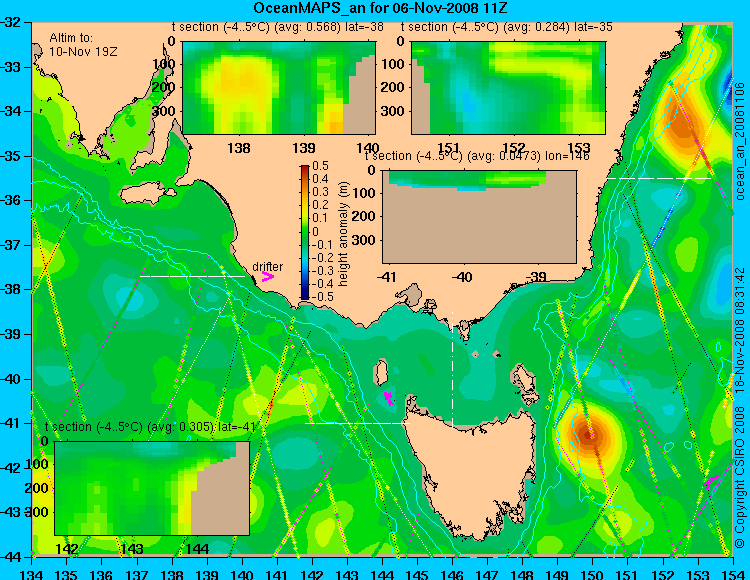This screenshot has width=750, height=580.
Task: Select King Island in Bass Strait
Action: point(381,372)
